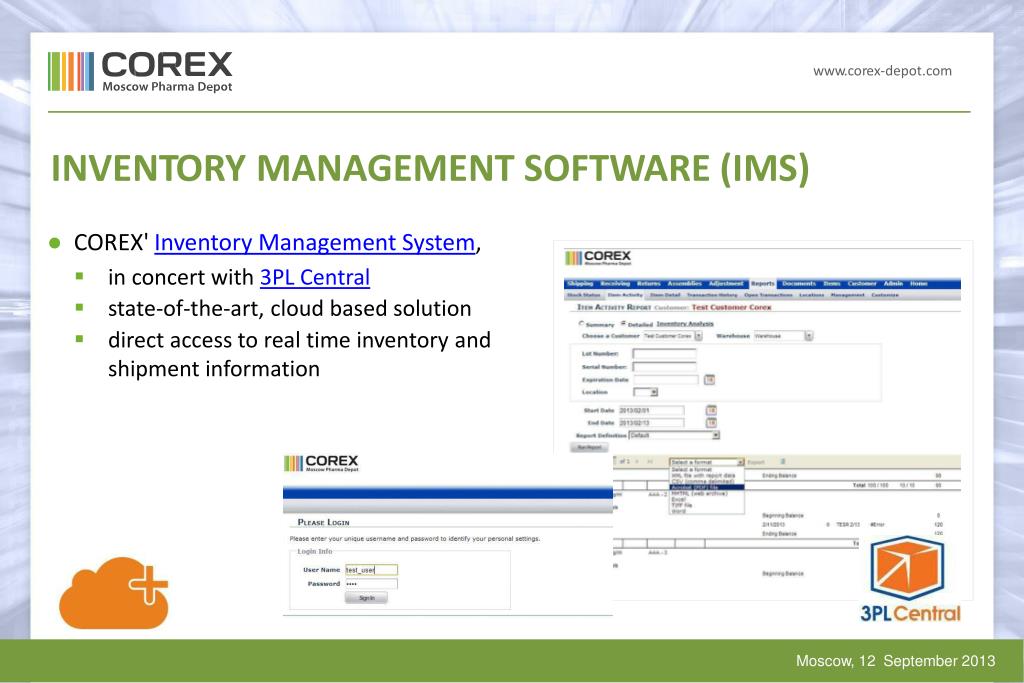This screenshot has height=683, width=1024.
Task: Open the End Date calendar picker icon
Action: pyautogui.click(x=711, y=422)
